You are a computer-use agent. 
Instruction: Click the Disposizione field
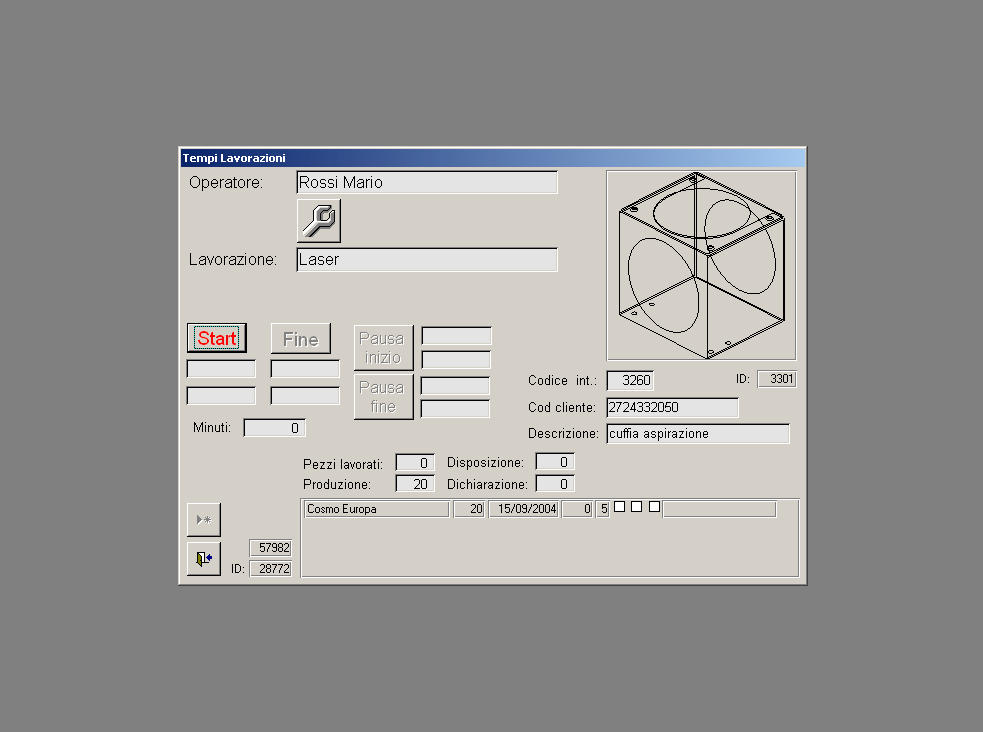(555, 462)
